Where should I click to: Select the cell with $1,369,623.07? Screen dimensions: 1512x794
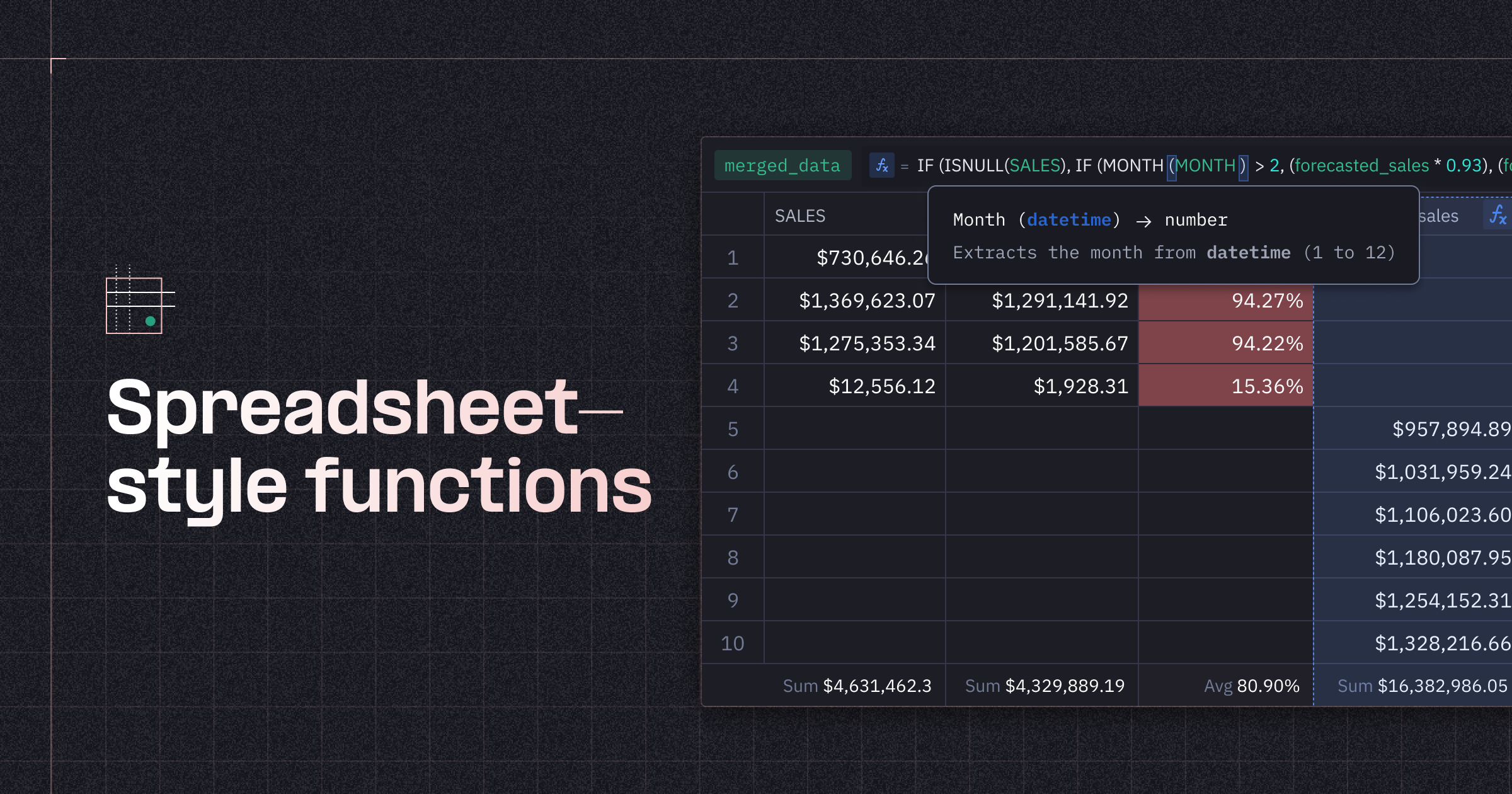(866, 301)
